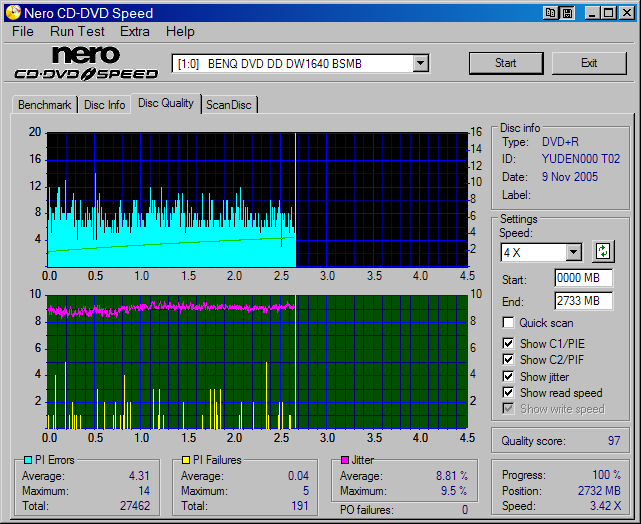Open the drive selection dropdown arrow
641x524 pixels.
420,63
